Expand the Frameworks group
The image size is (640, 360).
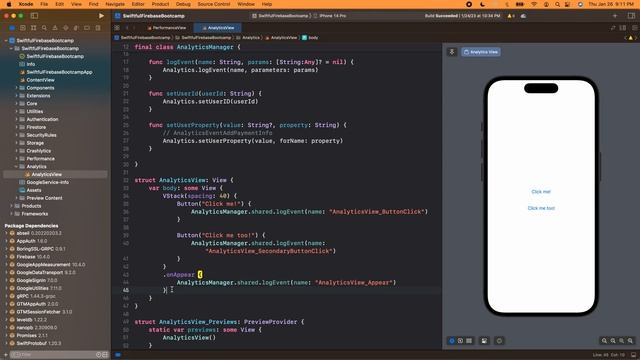point(11,213)
